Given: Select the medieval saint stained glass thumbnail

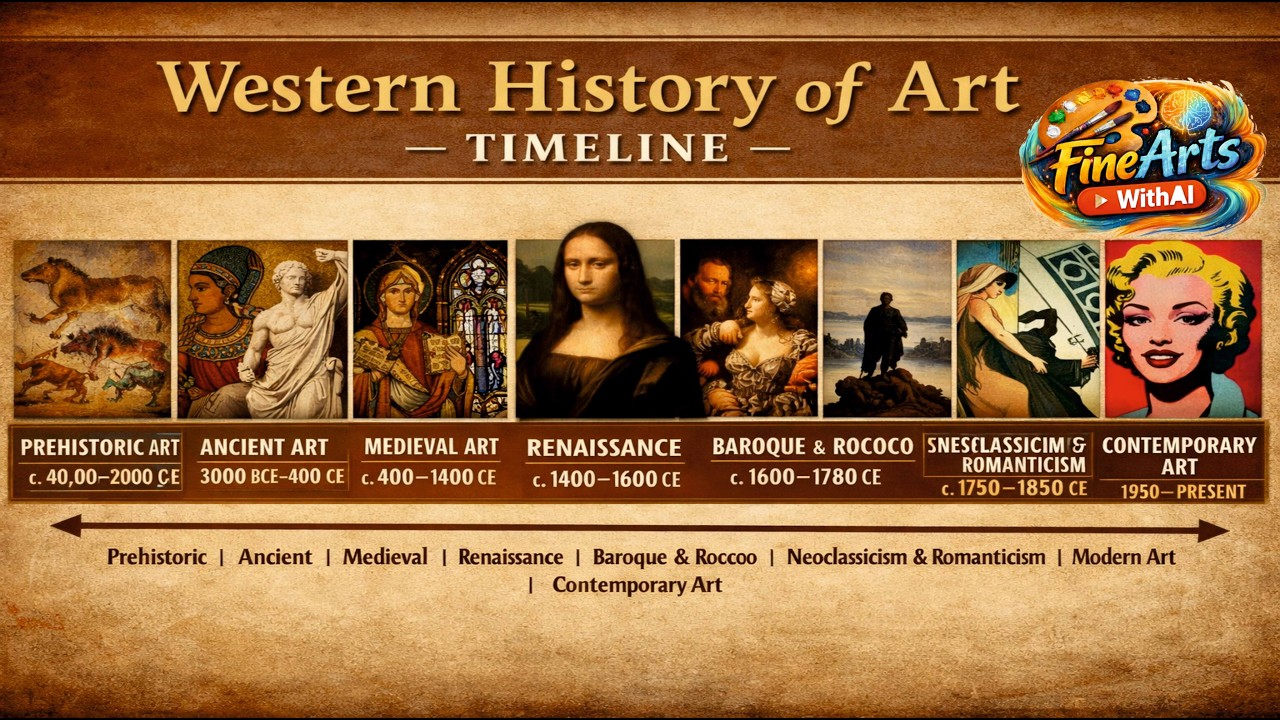Looking at the screenshot, I should pos(430,329).
